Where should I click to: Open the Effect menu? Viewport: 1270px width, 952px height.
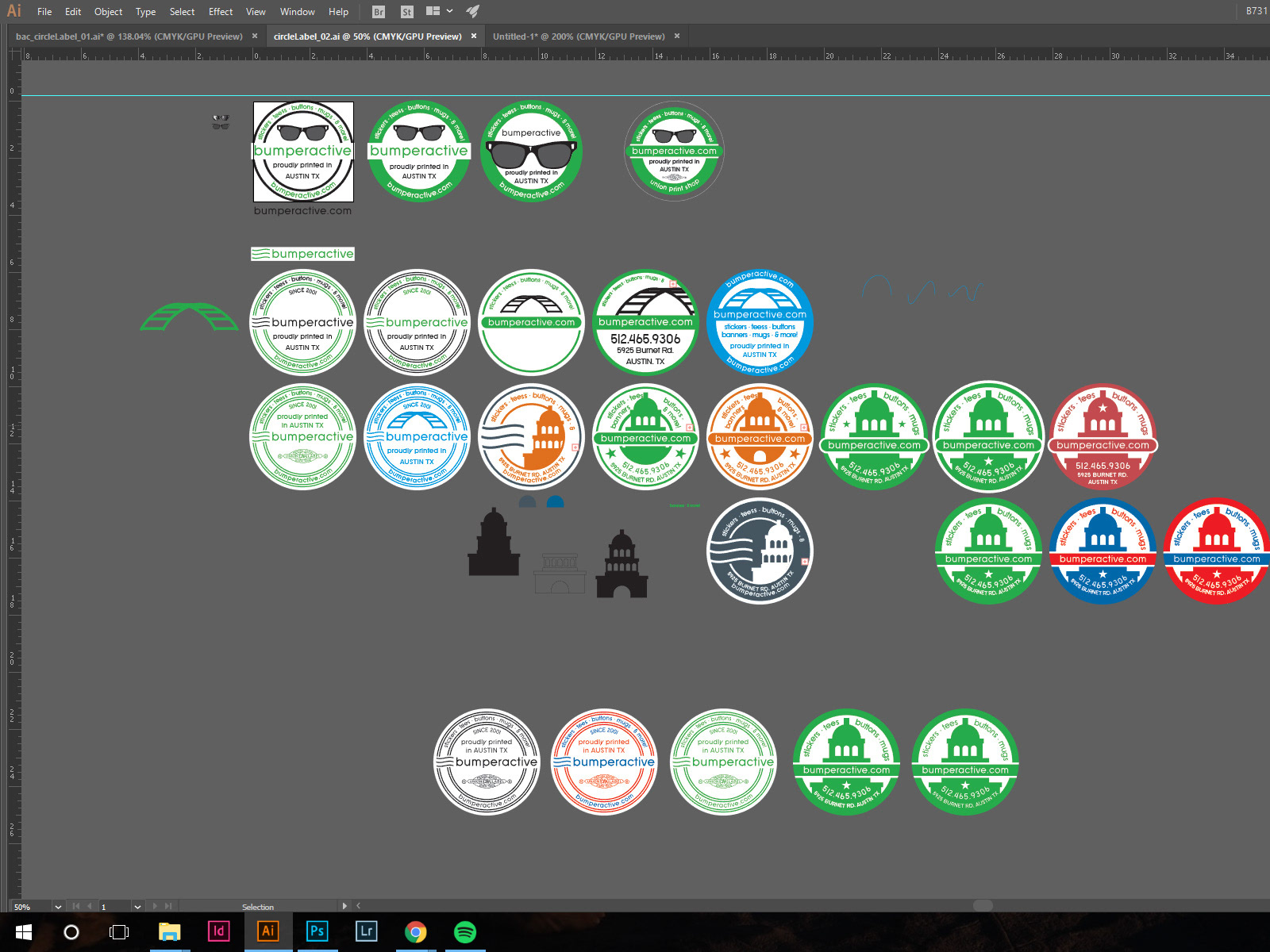point(221,12)
